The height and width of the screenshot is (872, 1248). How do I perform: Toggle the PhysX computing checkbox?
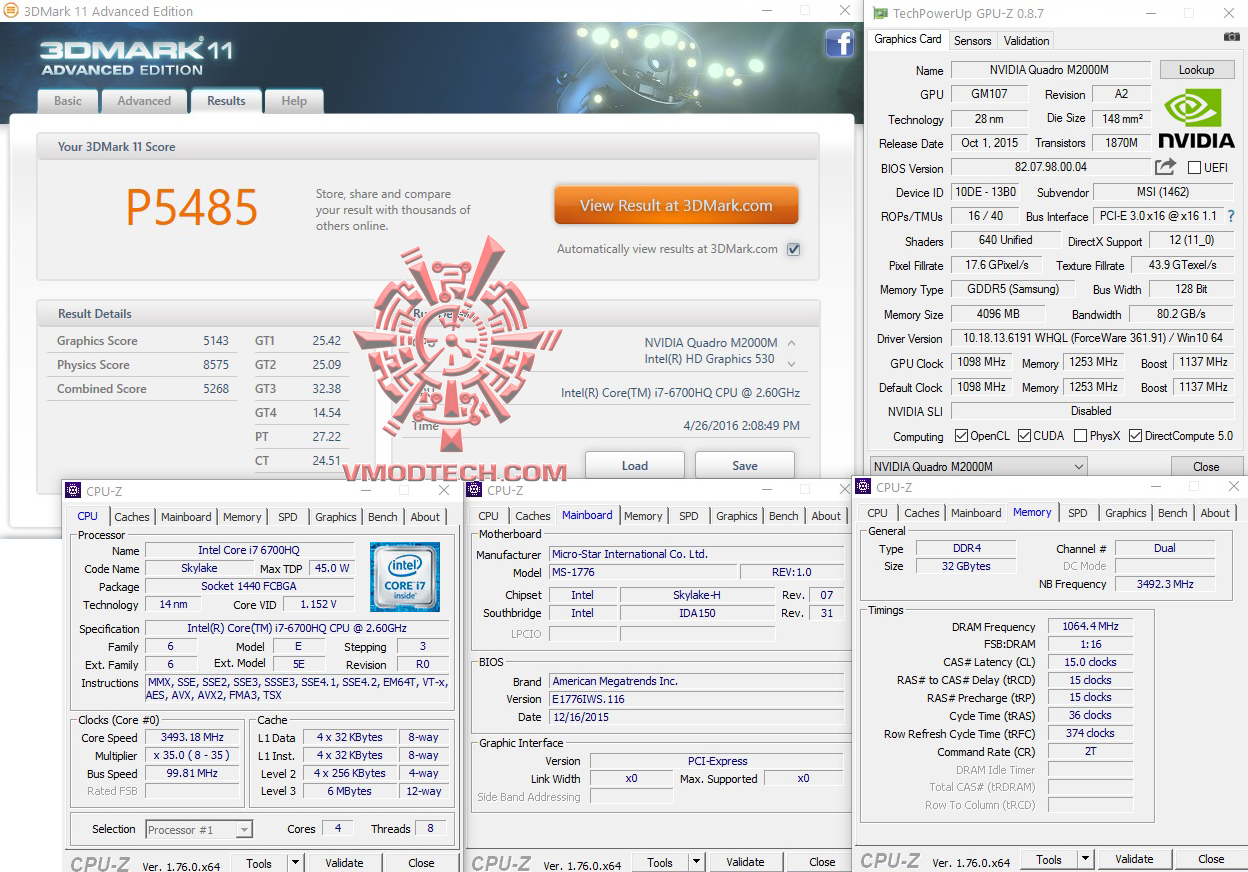[1080, 436]
